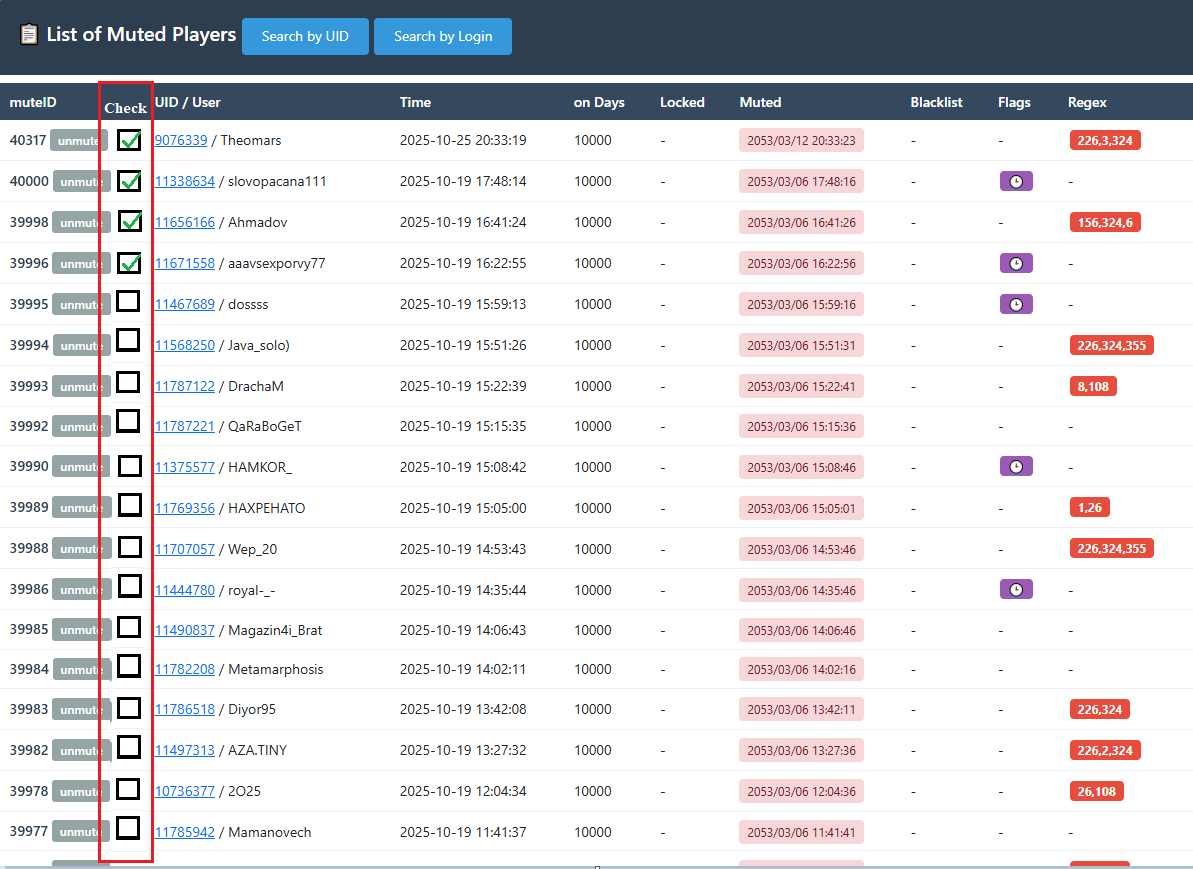
Task: Click the purple clock flag for dossss
Action: [1016, 304]
